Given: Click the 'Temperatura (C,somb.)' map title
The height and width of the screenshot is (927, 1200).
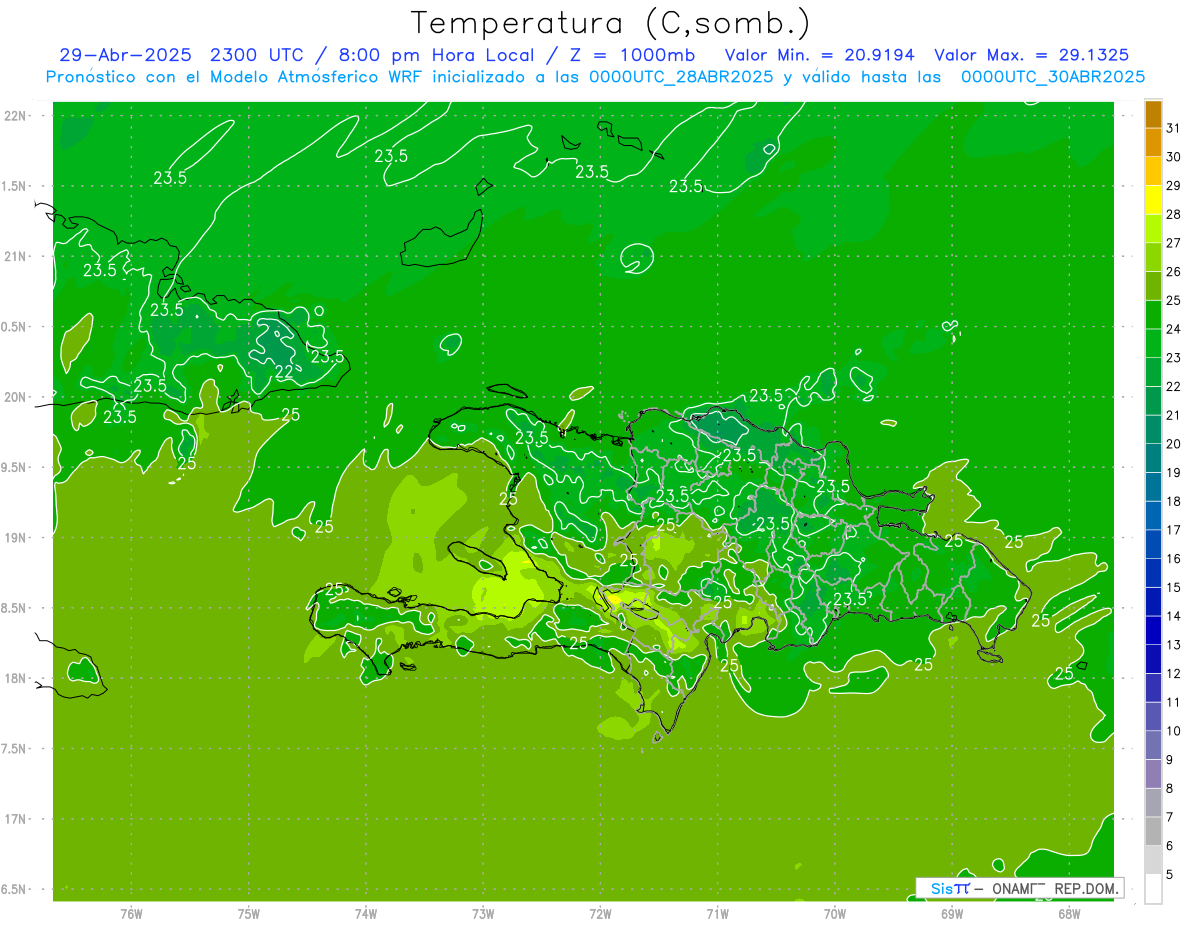Looking at the screenshot, I should coord(611,23).
